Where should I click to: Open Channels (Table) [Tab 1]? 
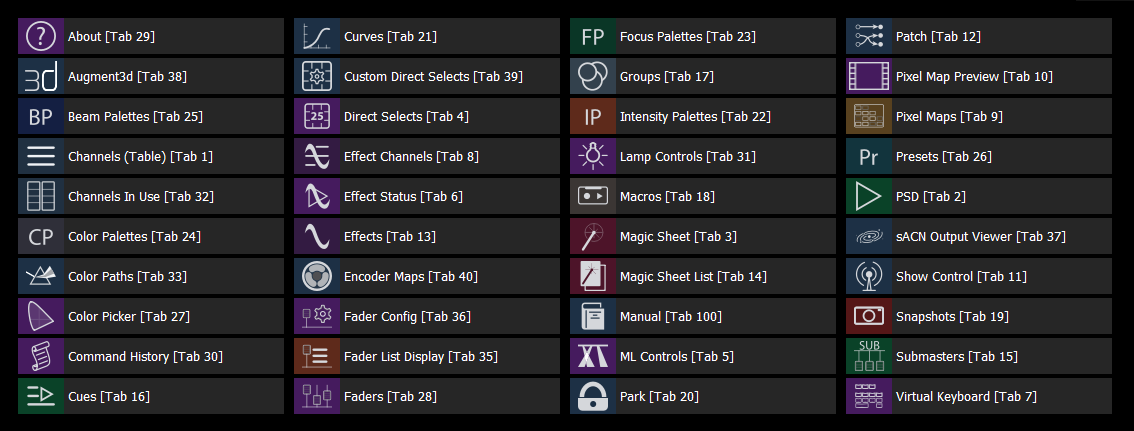[151, 156]
